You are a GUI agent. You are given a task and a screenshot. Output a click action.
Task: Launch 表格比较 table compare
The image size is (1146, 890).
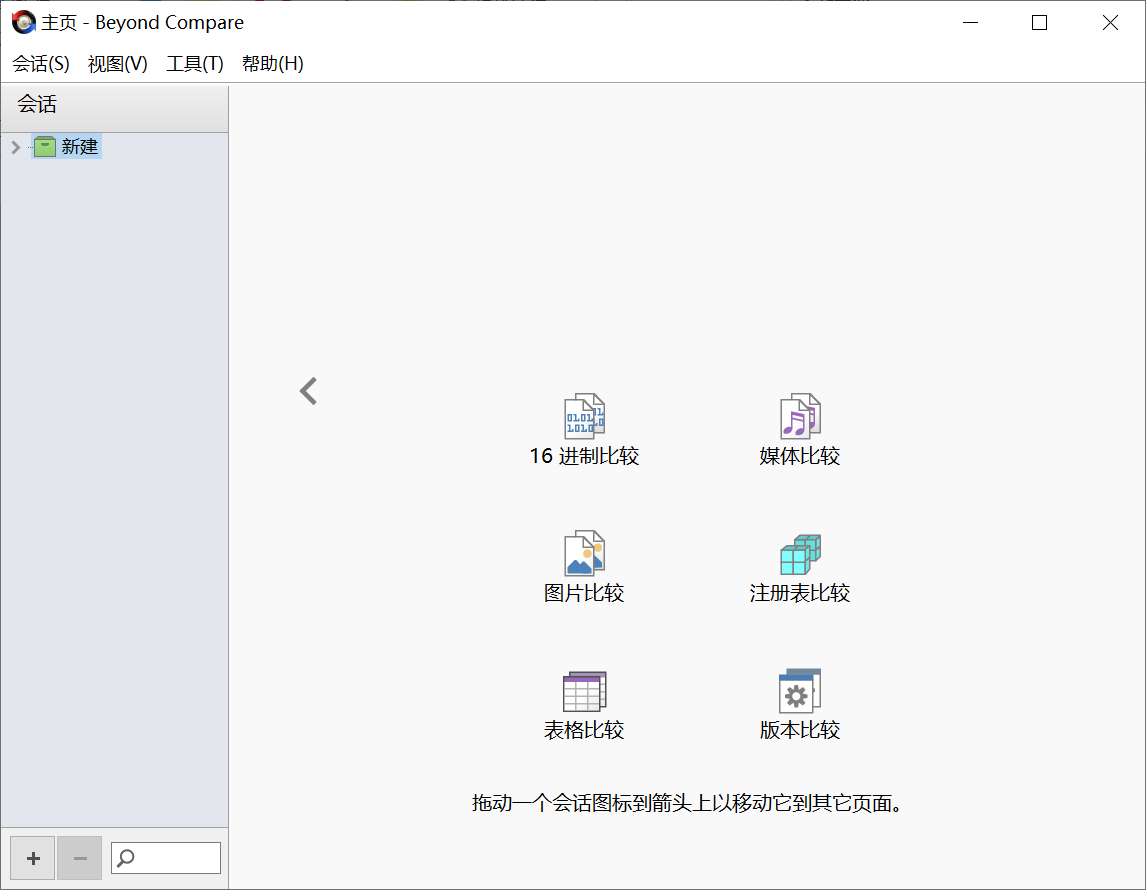click(x=584, y=691)
